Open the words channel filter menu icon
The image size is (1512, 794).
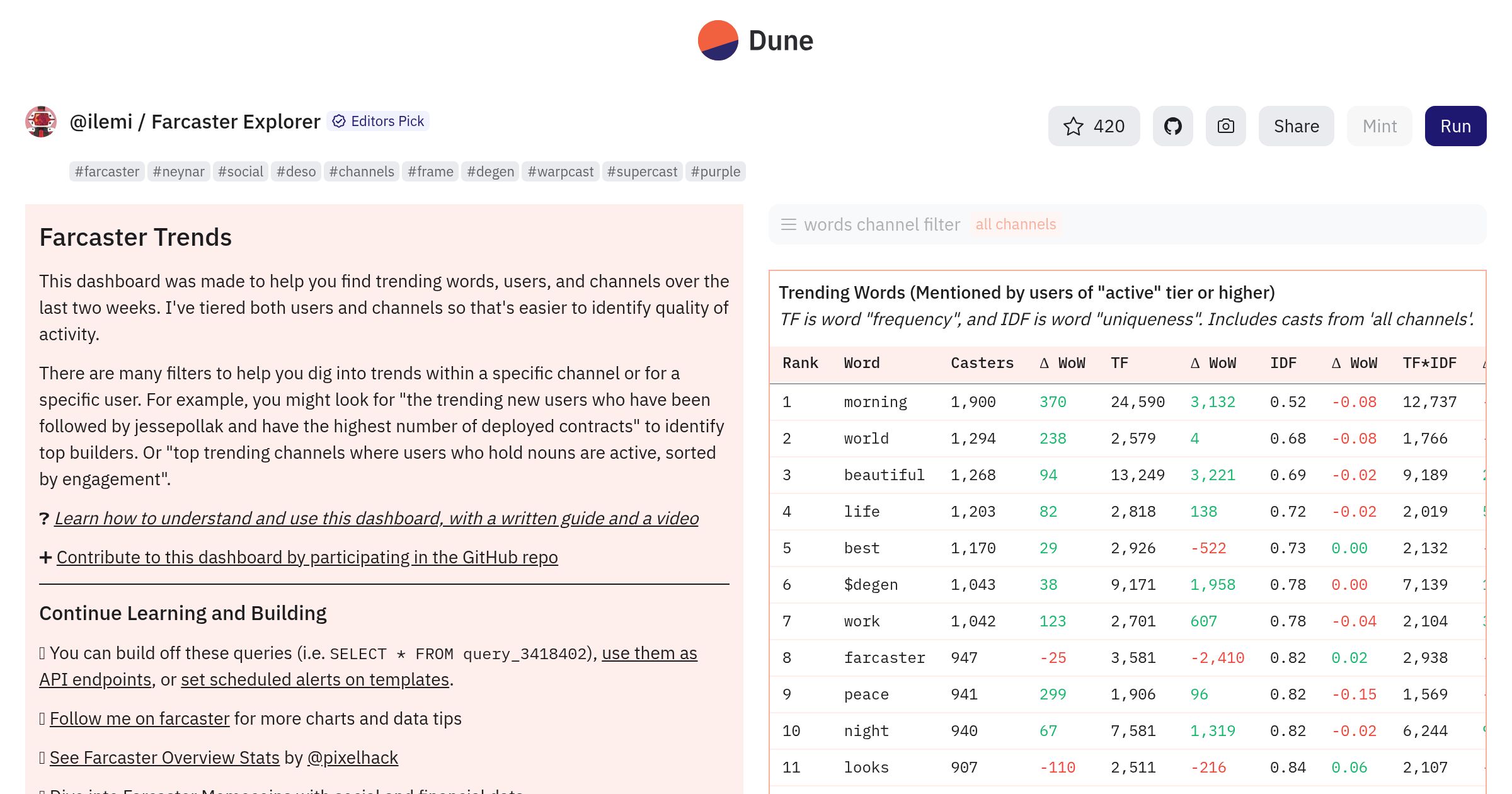pyautogui.click(x=788, y=224)
